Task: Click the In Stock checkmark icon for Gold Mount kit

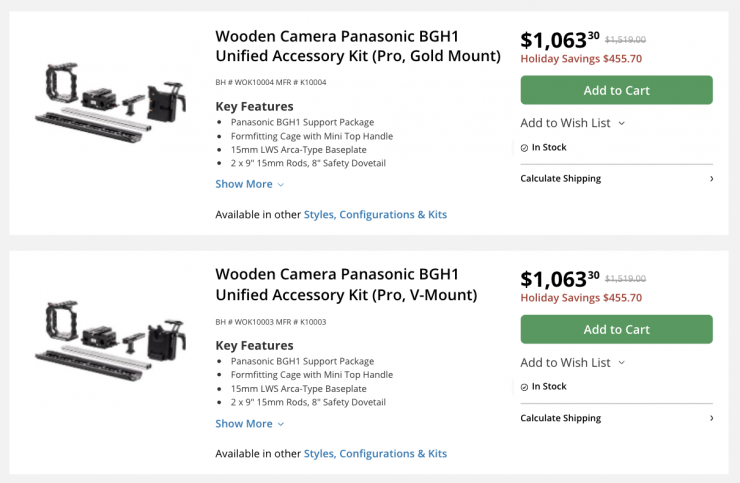Action: [525, 148]
